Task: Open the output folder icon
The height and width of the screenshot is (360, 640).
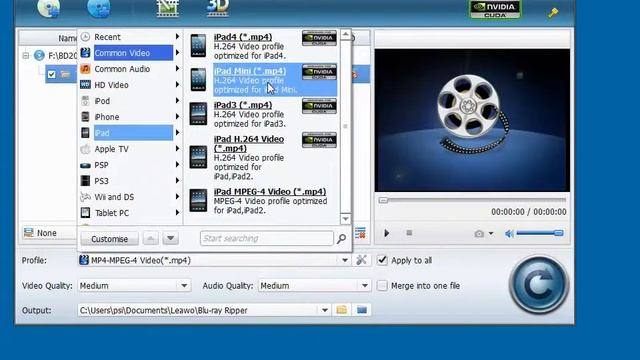Action: [342, 310]
